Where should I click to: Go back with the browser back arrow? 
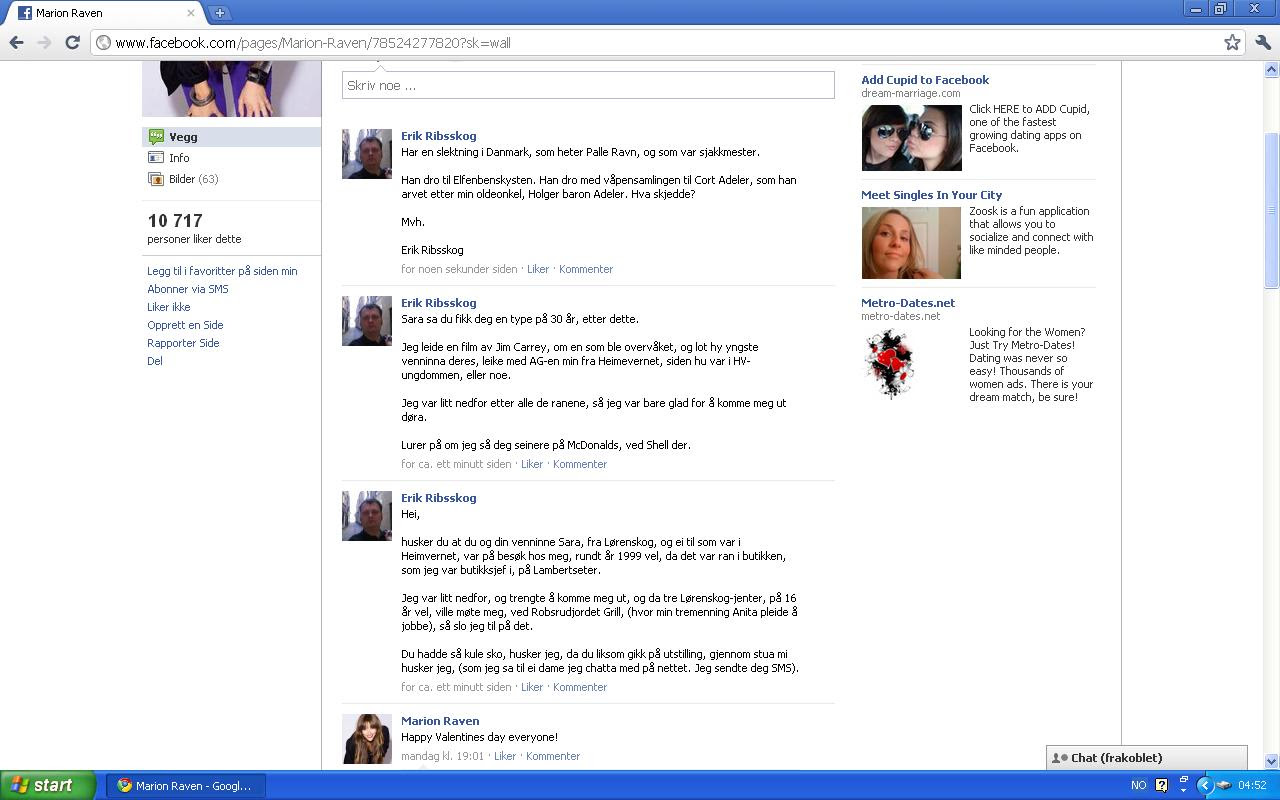(x=16, y=42)
